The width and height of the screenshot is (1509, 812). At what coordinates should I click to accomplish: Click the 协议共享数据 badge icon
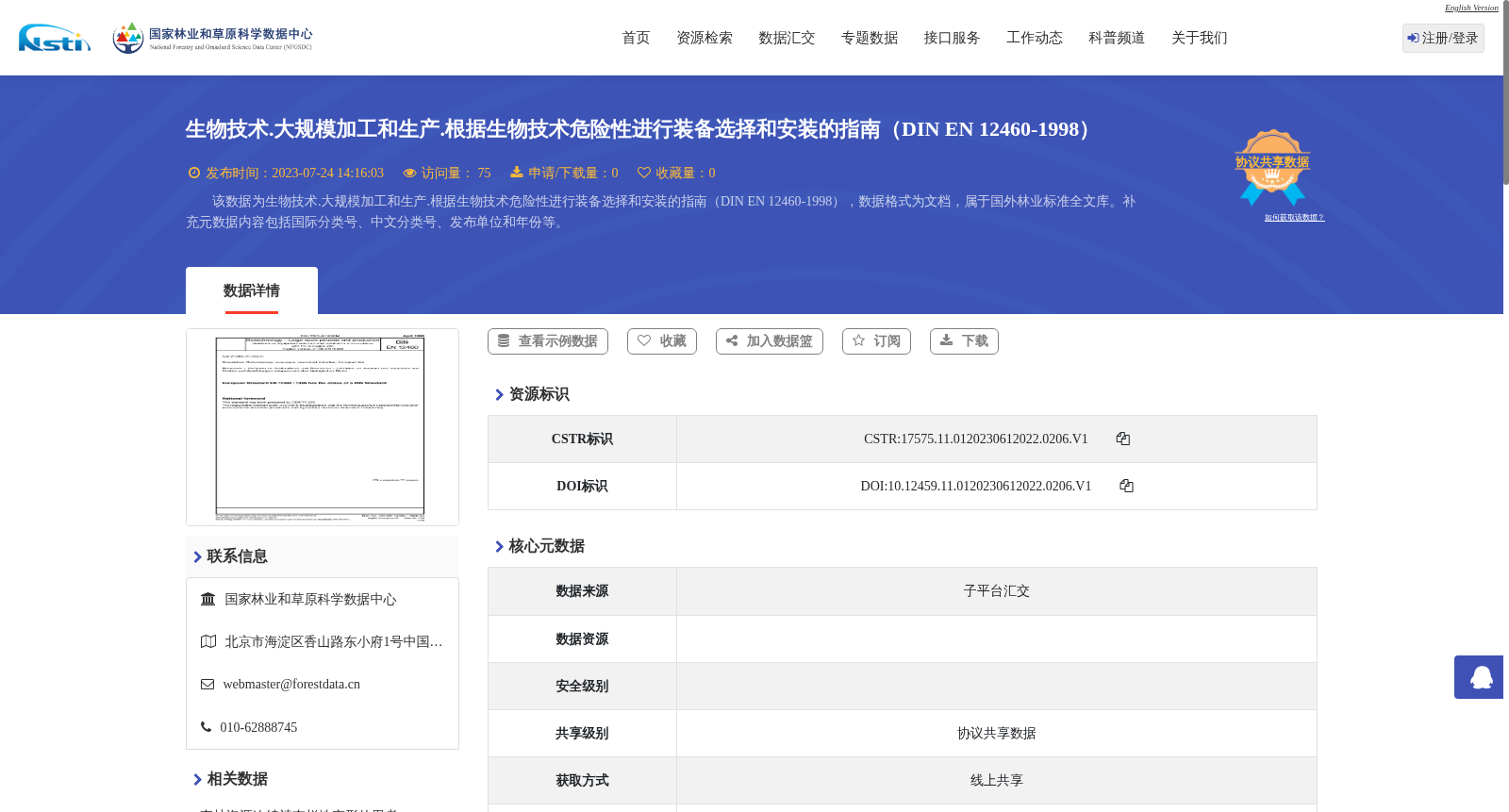(x=1272, y=167)
